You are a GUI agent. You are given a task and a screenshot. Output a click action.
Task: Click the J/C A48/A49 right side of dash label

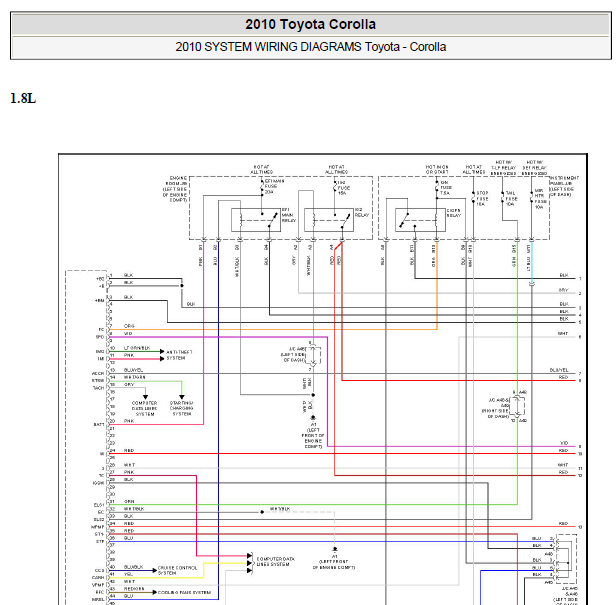pos(496,408)
